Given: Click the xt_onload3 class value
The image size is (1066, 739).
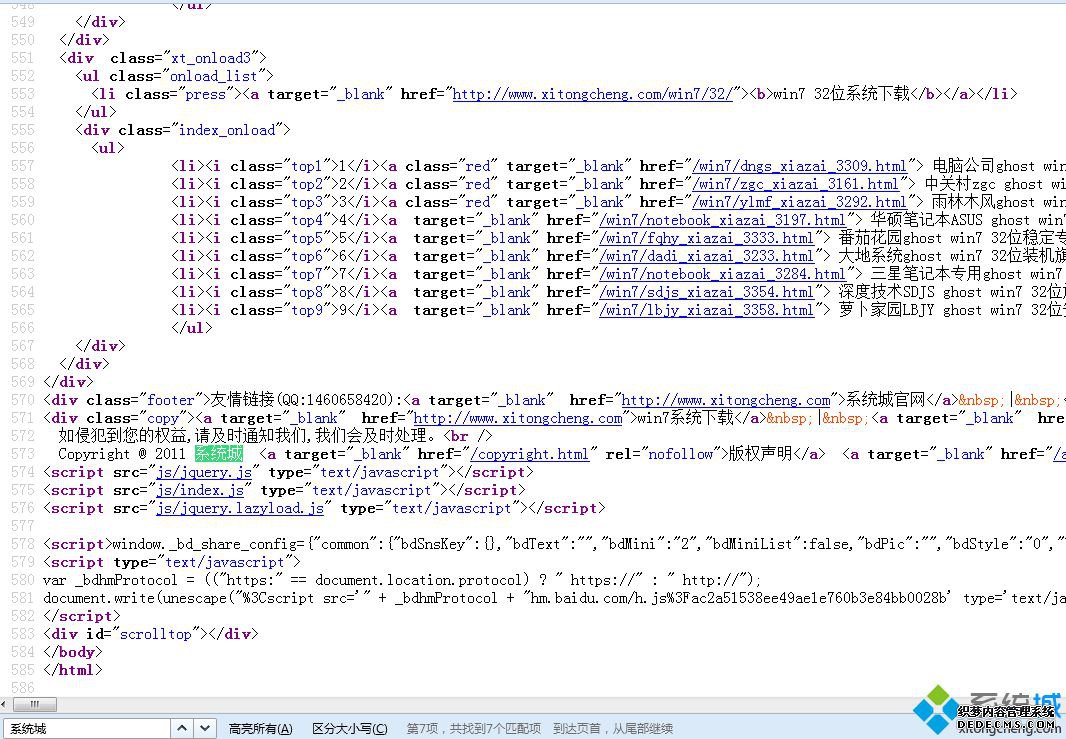Looking at the screenshot, I should tap(211, 58).
